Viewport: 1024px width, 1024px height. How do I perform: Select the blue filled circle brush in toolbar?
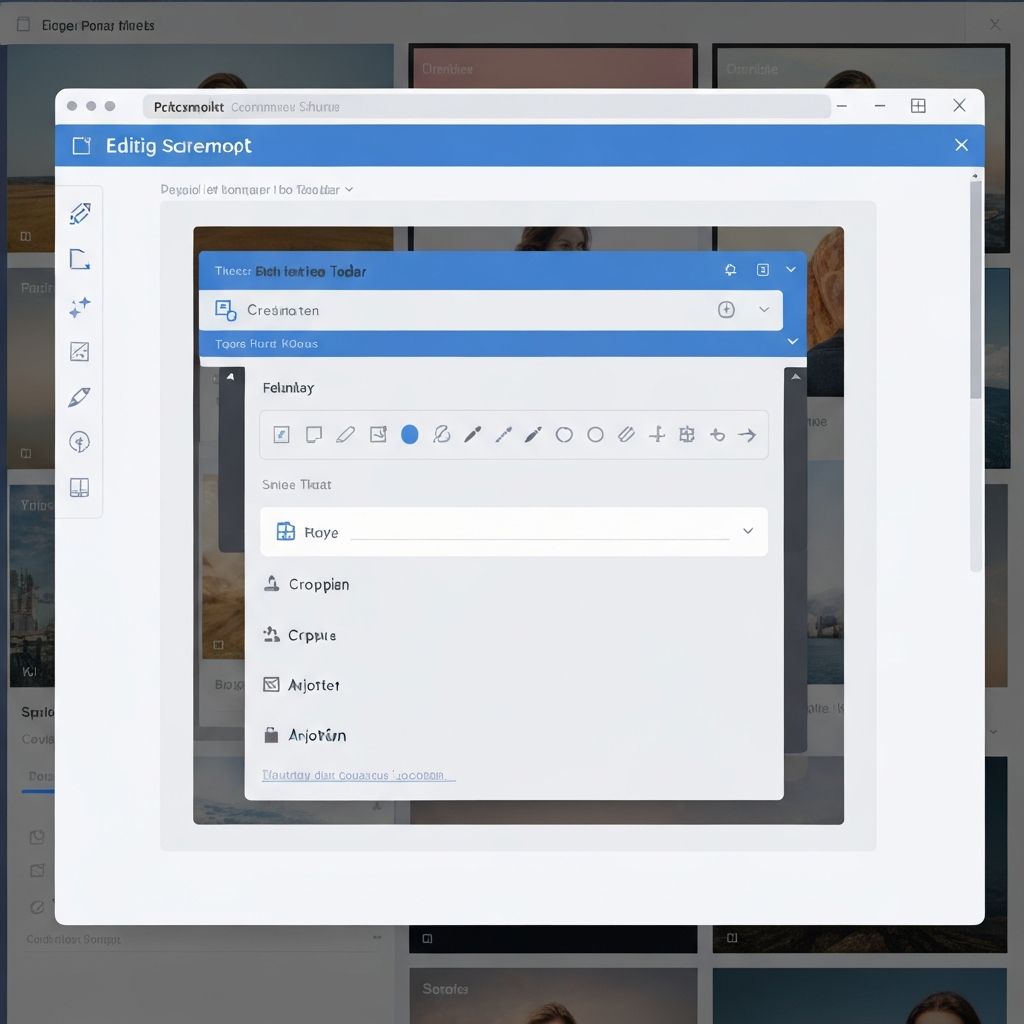410,434
